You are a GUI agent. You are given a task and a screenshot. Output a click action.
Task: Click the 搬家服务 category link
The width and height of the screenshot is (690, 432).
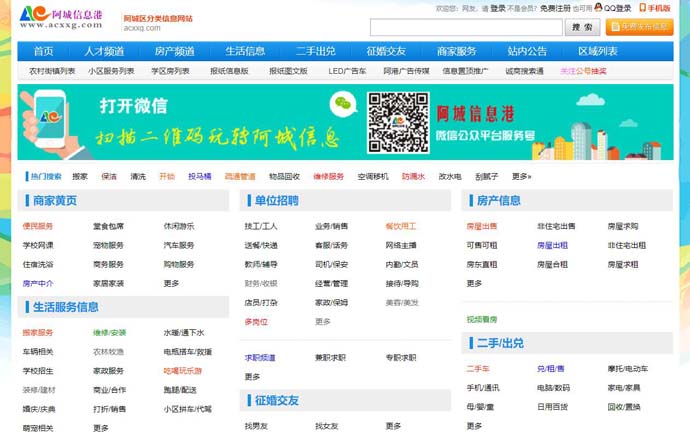point(38,333)
